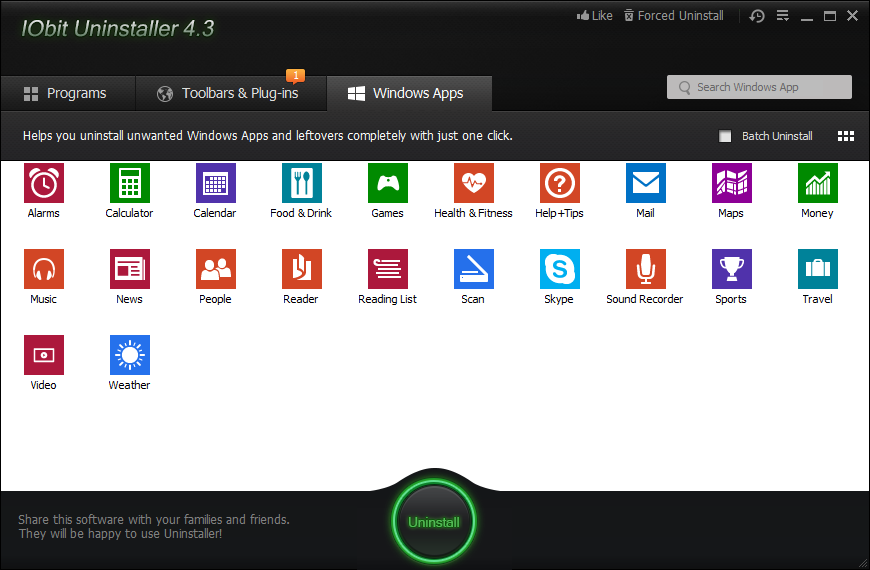The image size is (870, 570).
Task: Select the Reading List app
Action: pyautogui.click(x=388, y=269)
